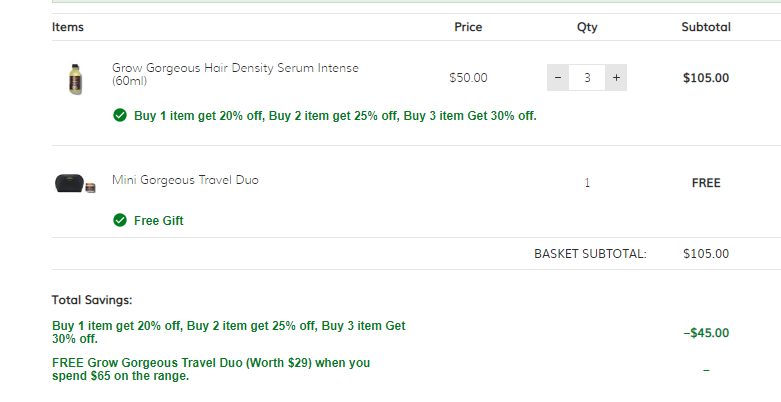Open the Mini Gorgeous Travel Duo thumbnail
The width and height of the screenshot is (781, 402).
[75, 183]
